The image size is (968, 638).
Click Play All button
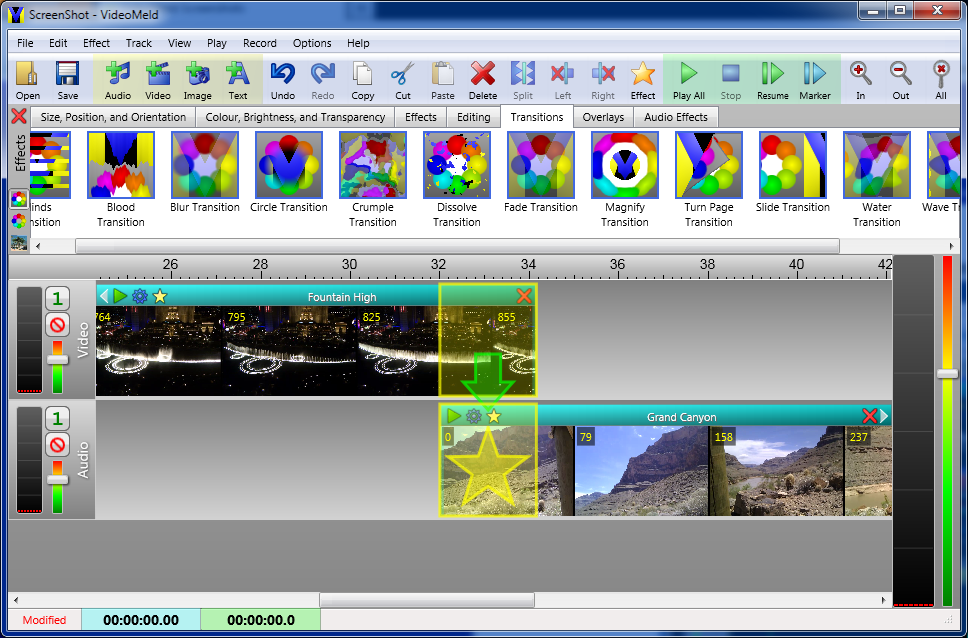[689, 80]
